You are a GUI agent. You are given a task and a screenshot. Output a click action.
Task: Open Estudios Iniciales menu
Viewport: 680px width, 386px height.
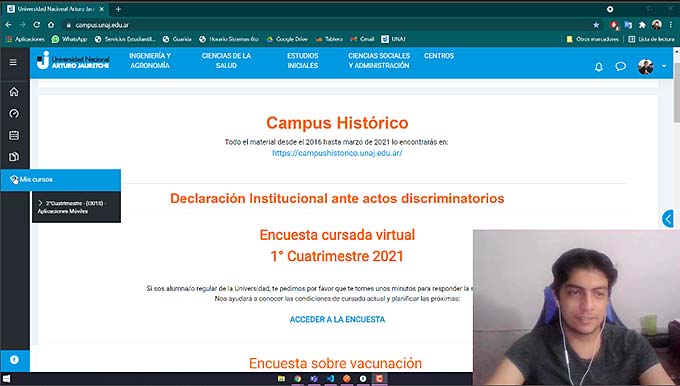tap(303, 61)
